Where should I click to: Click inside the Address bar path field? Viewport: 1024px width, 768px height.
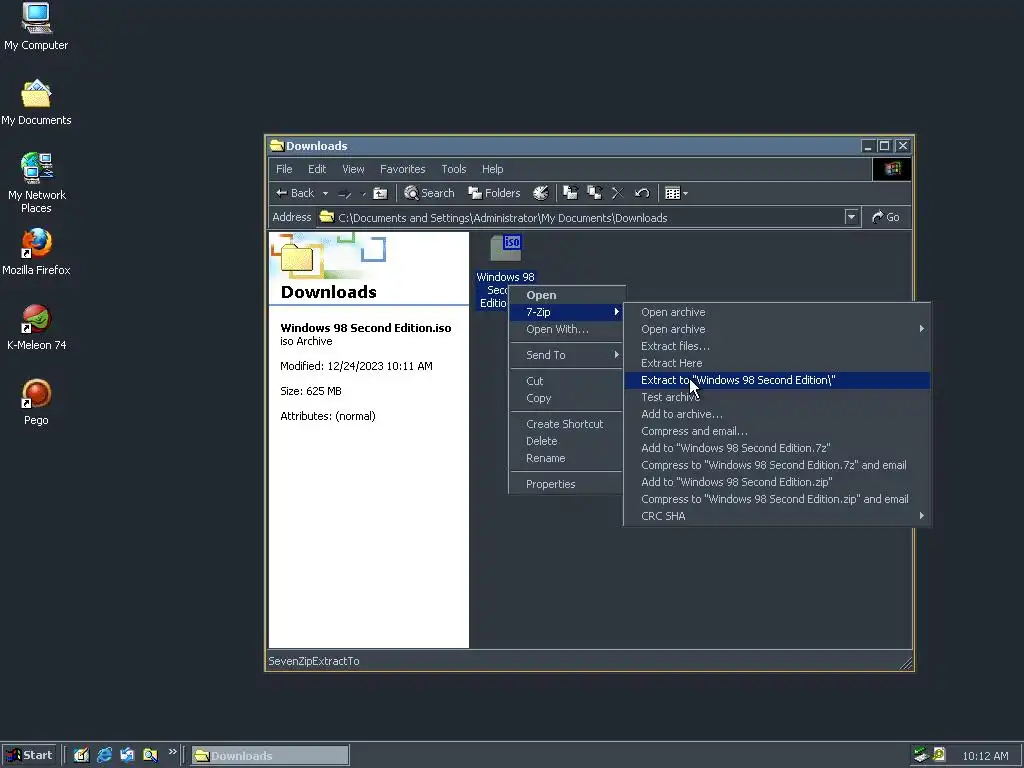pyautogui.click(x=581, y=217)
